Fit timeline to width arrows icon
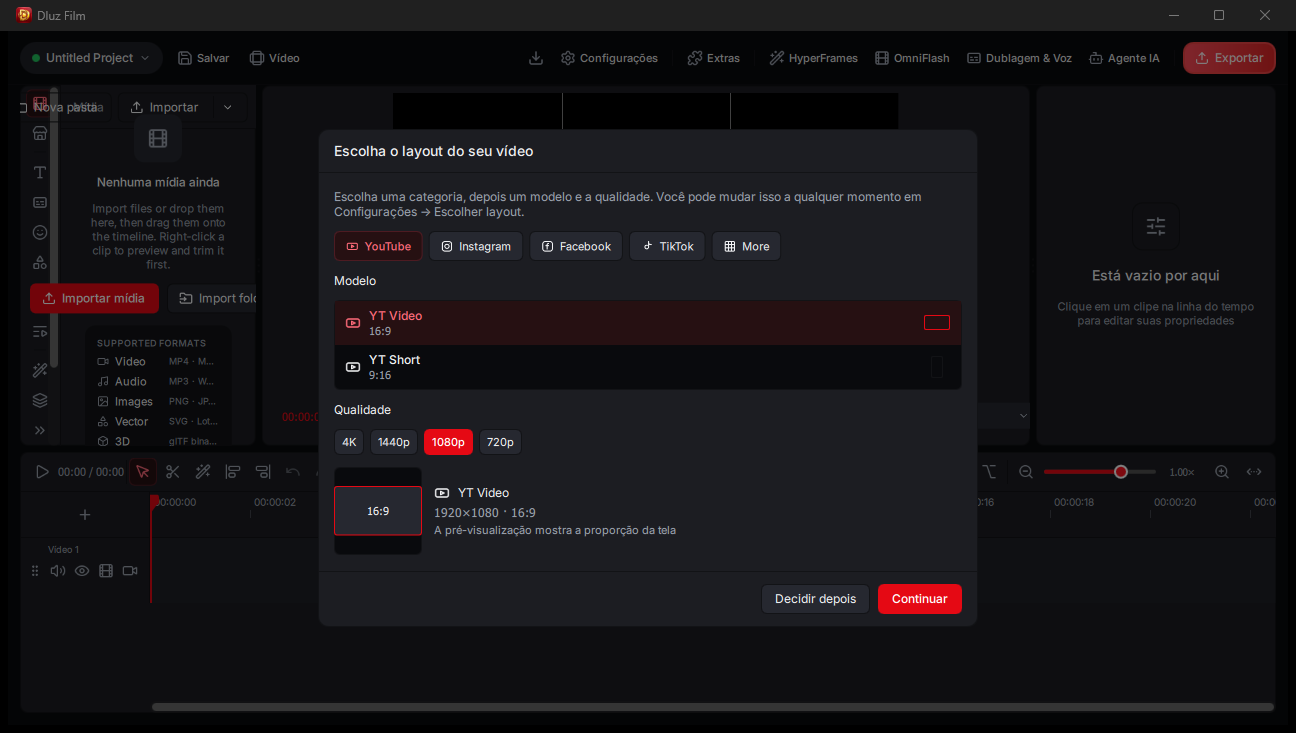Screen dimensions: 1296x733 1254,472
